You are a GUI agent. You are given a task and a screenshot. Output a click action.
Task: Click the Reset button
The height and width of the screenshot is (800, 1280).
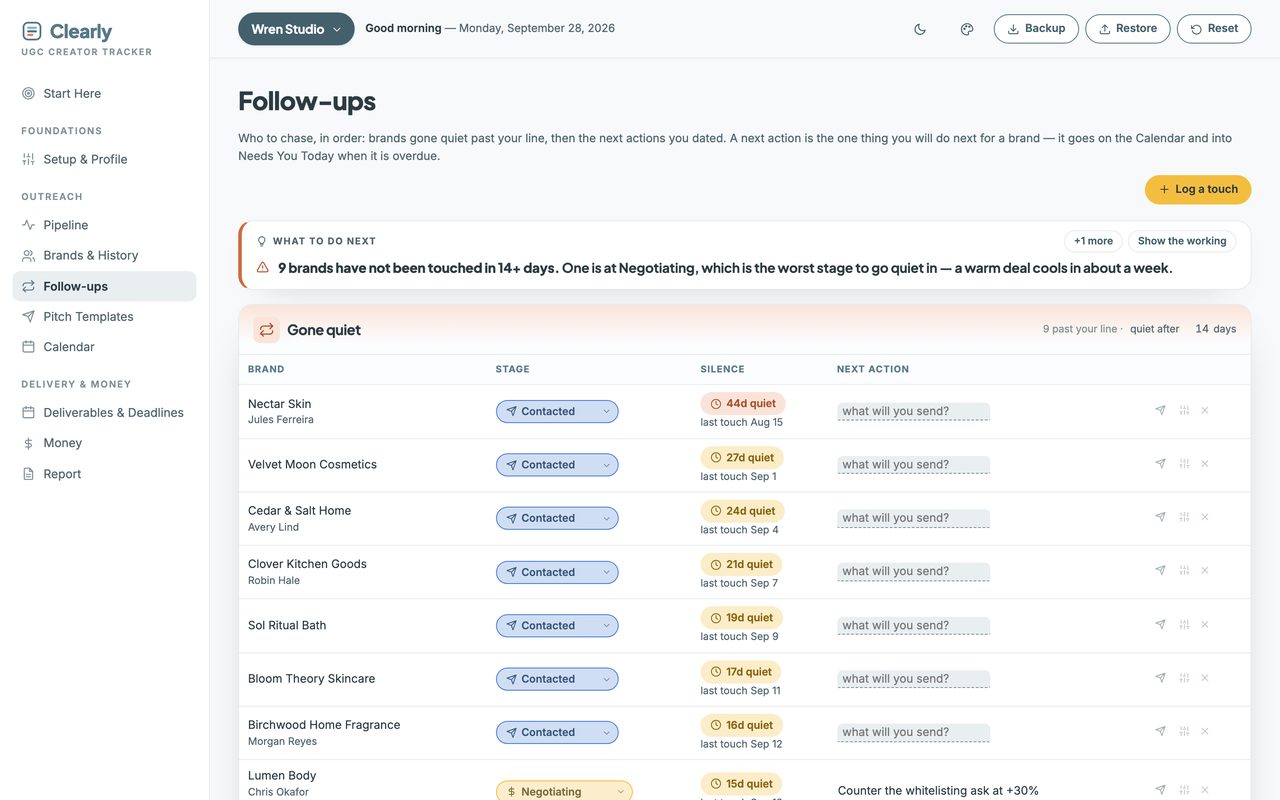1214,29
